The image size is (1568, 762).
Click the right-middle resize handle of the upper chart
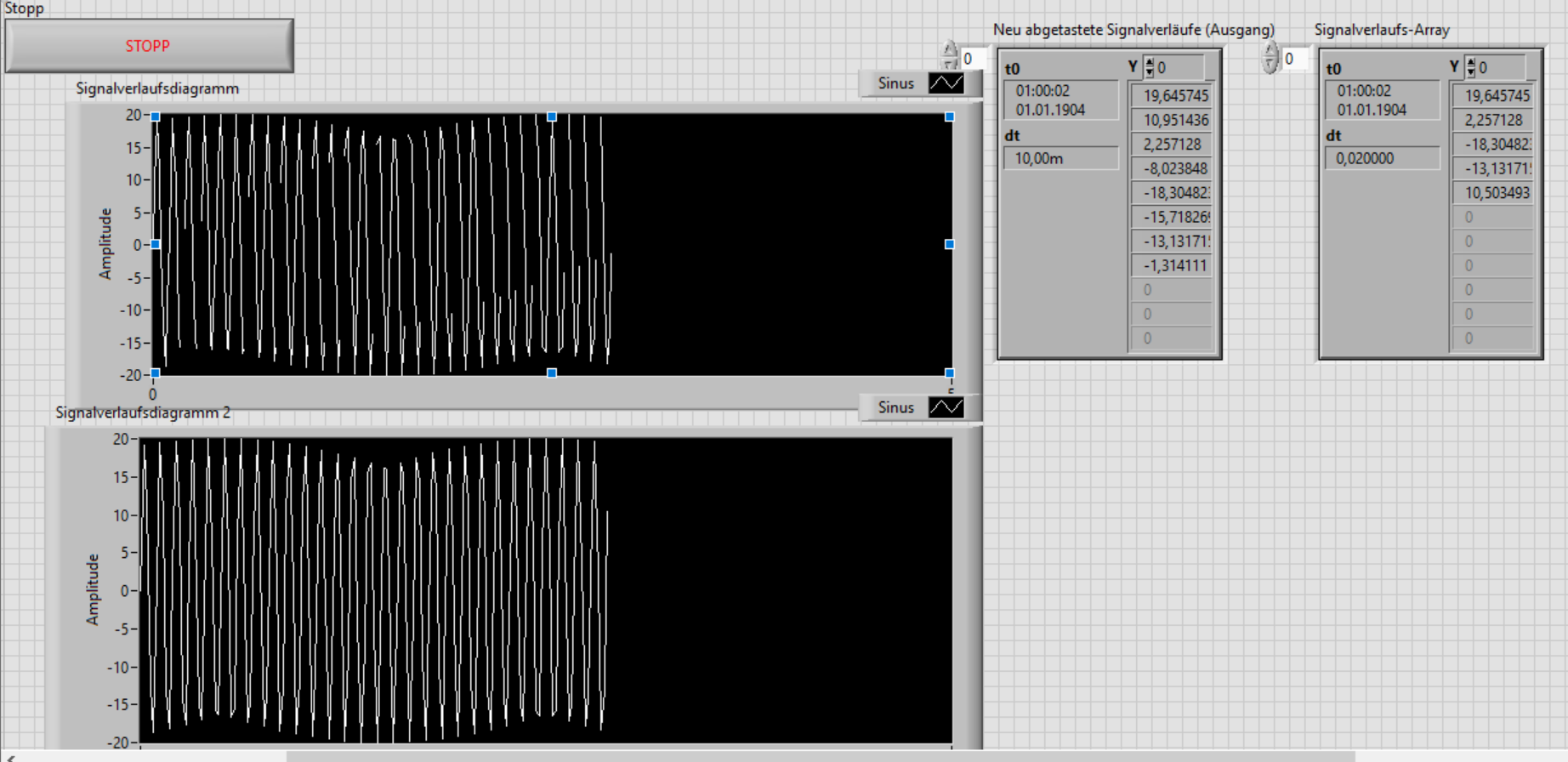pyautogui.click(x=950, y=245)
